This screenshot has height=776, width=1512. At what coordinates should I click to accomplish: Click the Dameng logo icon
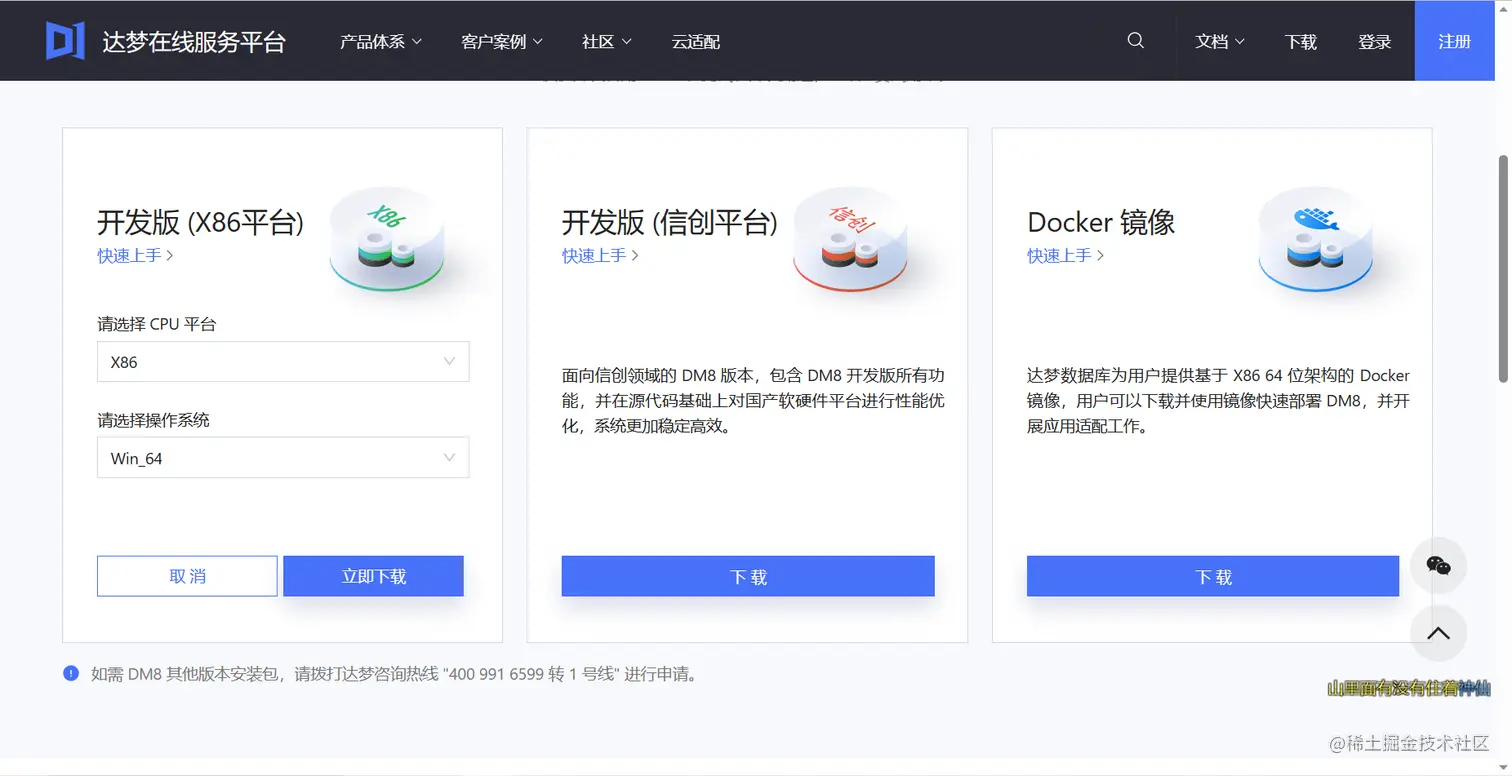(65, 40)
